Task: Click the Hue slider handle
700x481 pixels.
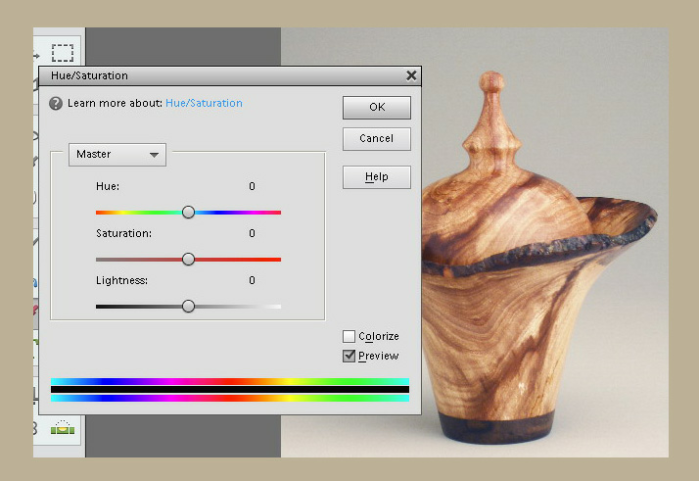Action: click(188, 212)
